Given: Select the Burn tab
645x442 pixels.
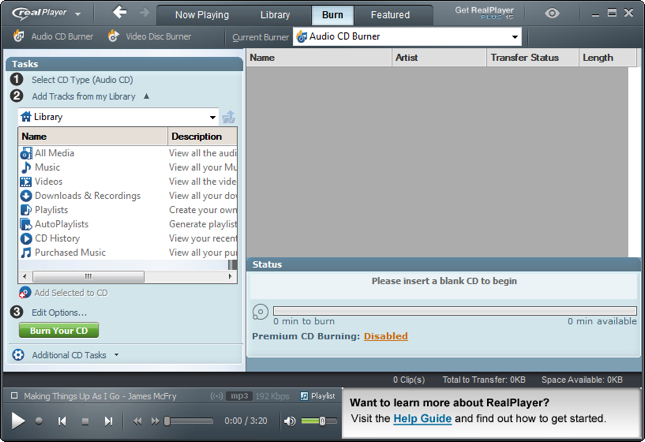Looking at the screenshot, I should [332, 15].
